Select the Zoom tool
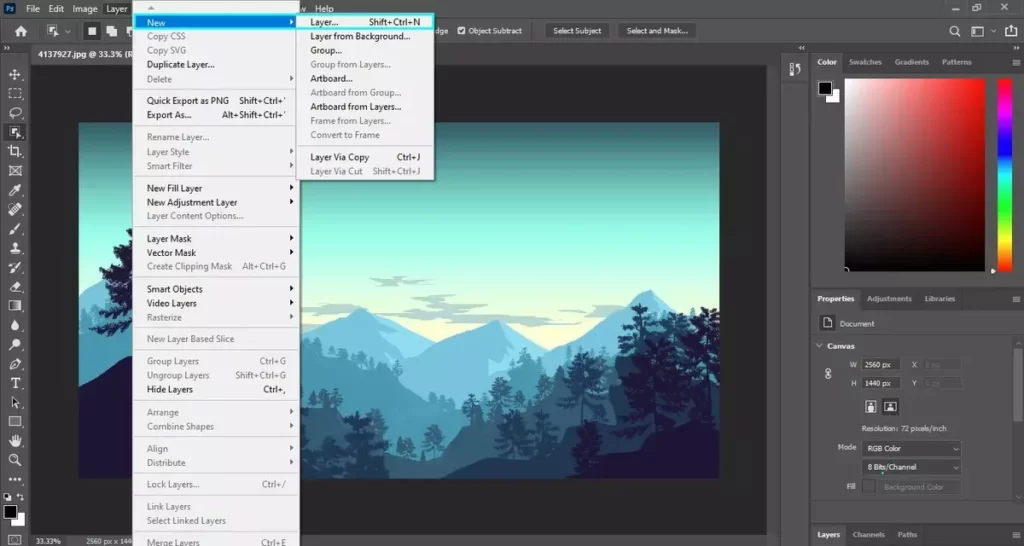 pos(15,460)
